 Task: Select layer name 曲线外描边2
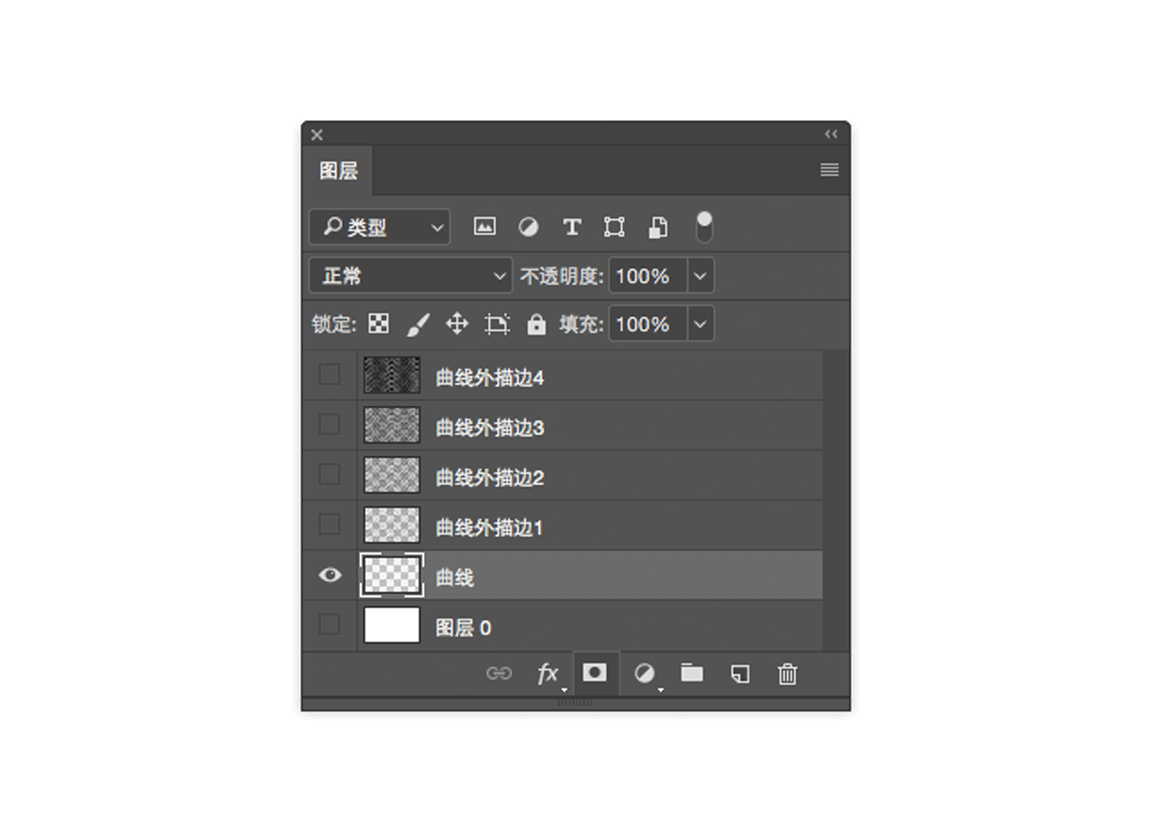(x=489, y=477)
